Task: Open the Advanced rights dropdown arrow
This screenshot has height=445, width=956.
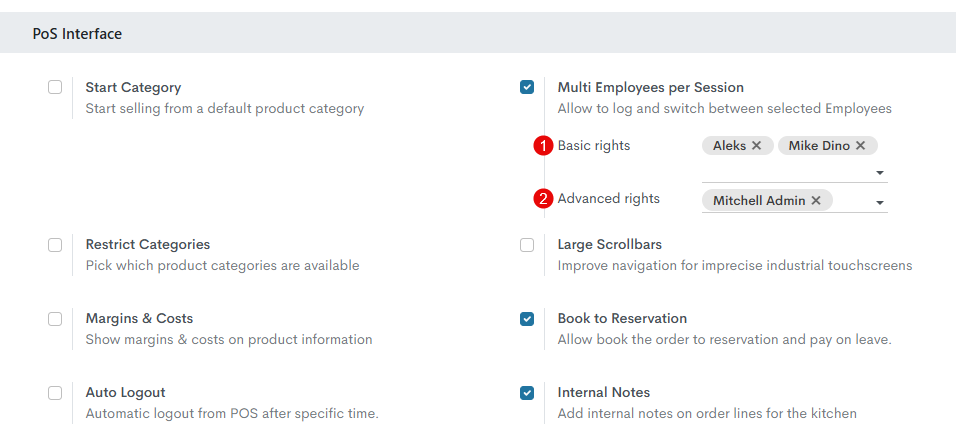Action: click(x=880, y=202)
